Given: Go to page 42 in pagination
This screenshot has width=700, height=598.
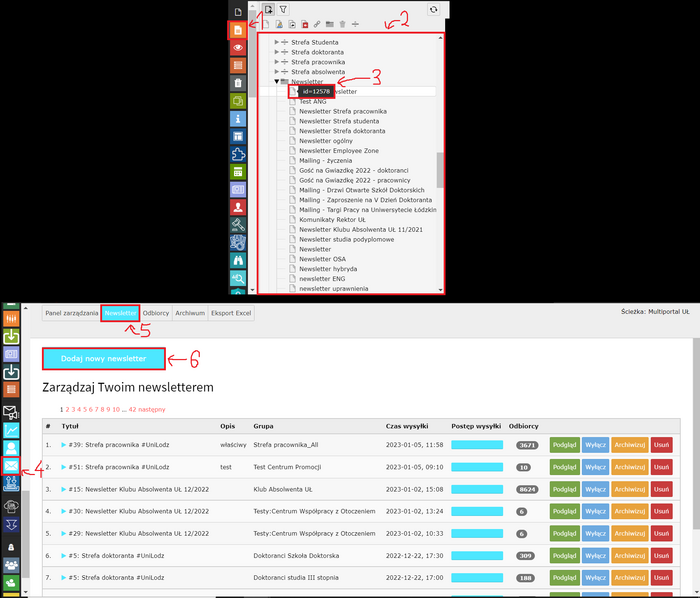Looking at the screenshot, I should [x=132, y=409].
